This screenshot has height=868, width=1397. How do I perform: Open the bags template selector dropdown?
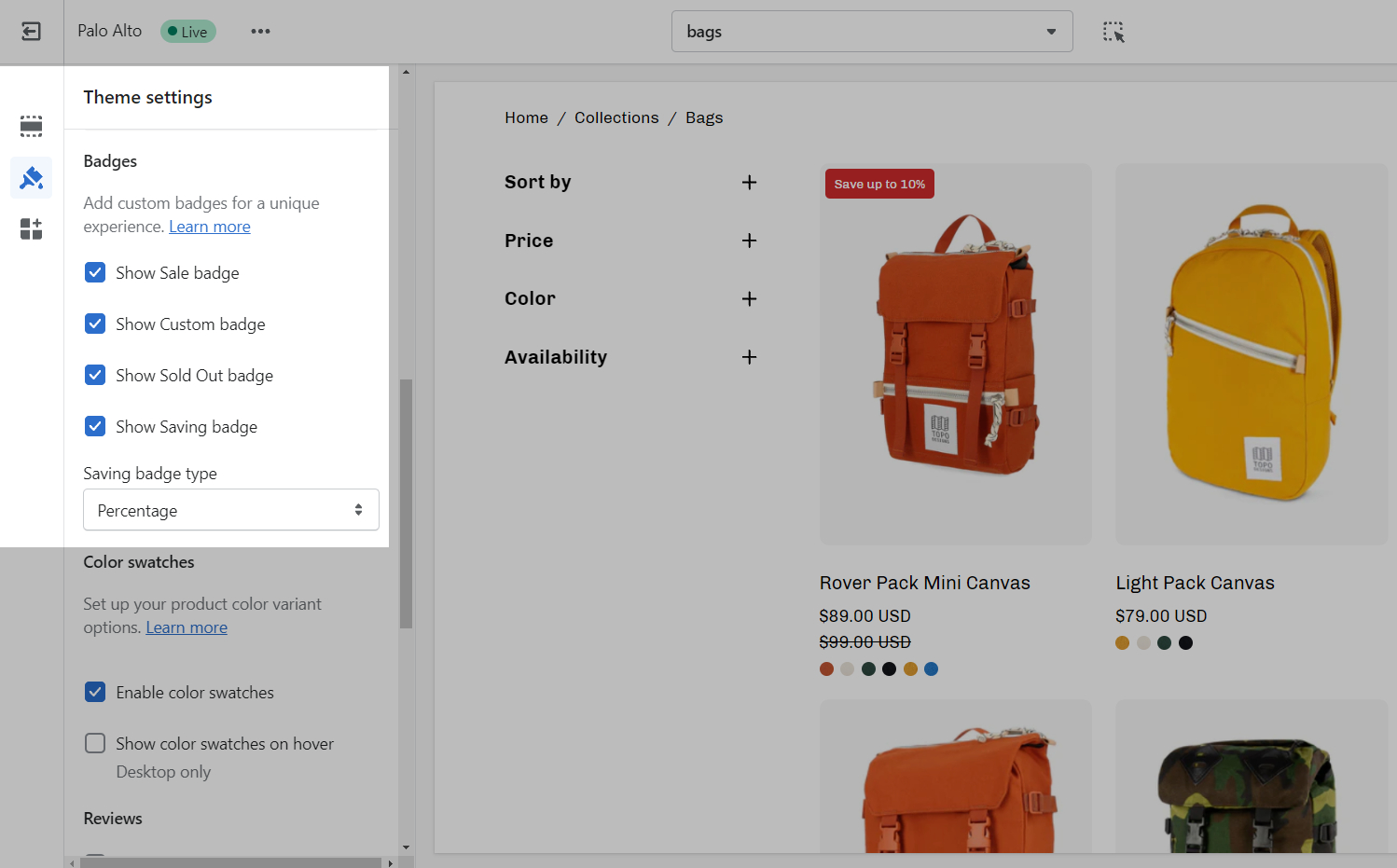(871, 32)
